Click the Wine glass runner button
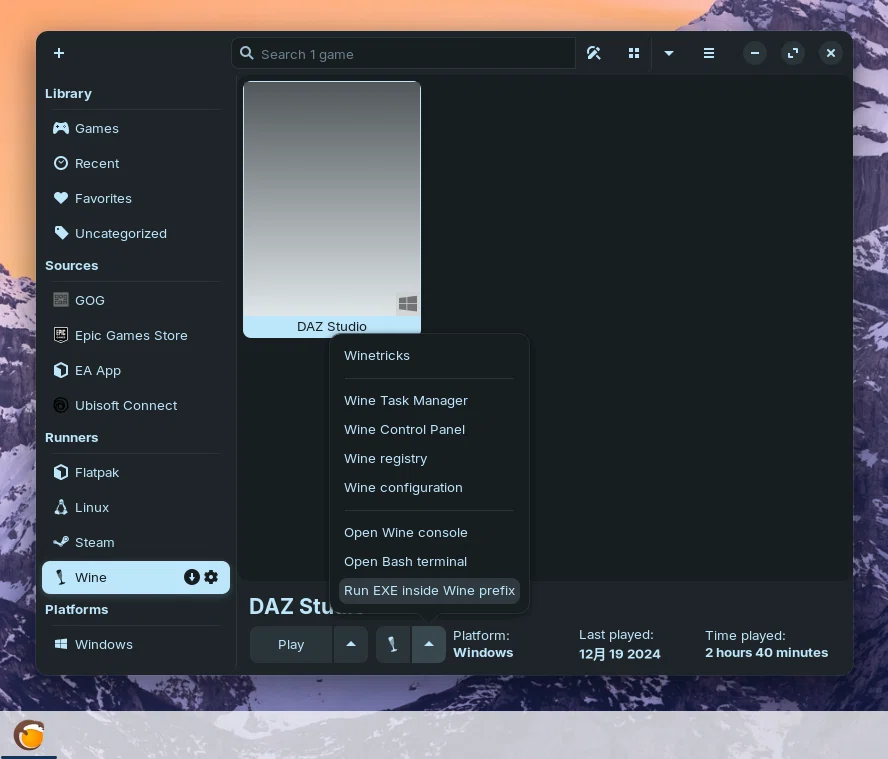This screenshot has height=759, width=888. pyautogui.click(x=393, y=645)
